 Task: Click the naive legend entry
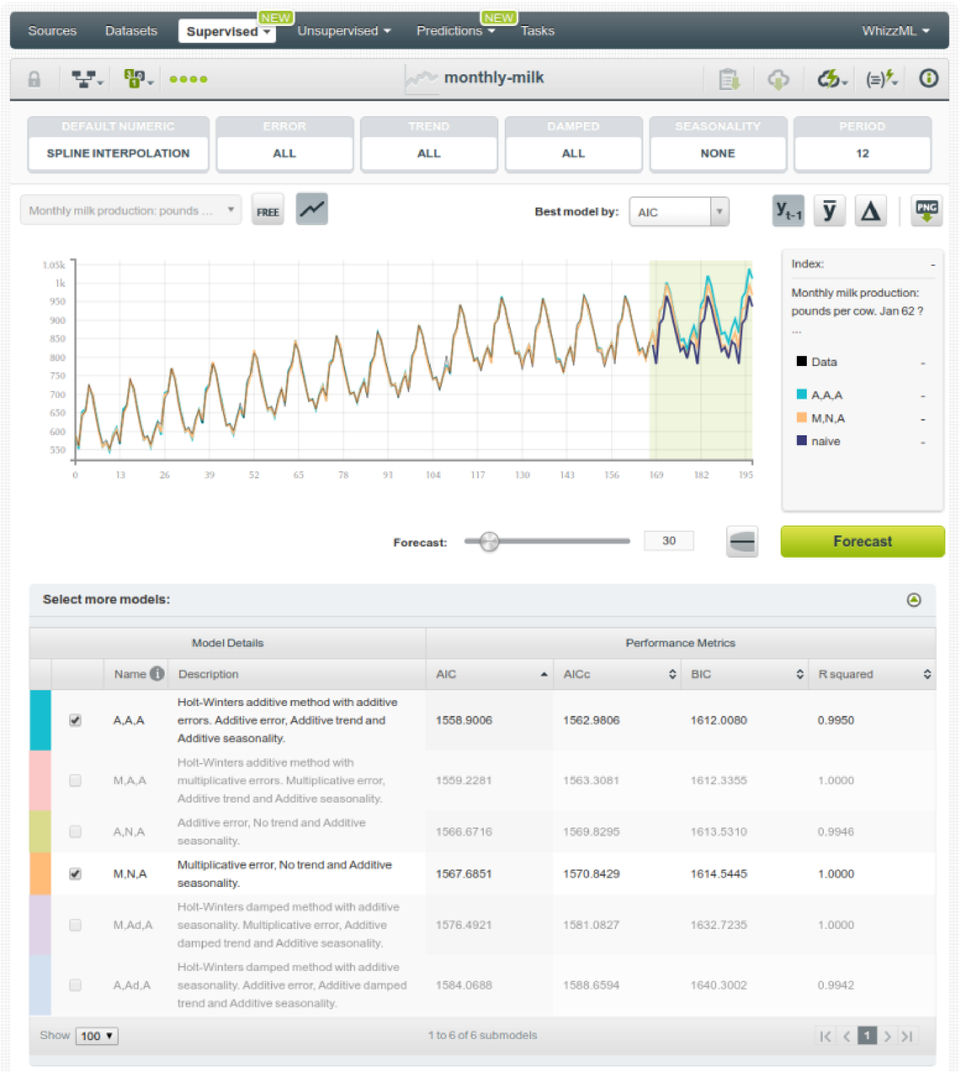(x=818, y=441)
